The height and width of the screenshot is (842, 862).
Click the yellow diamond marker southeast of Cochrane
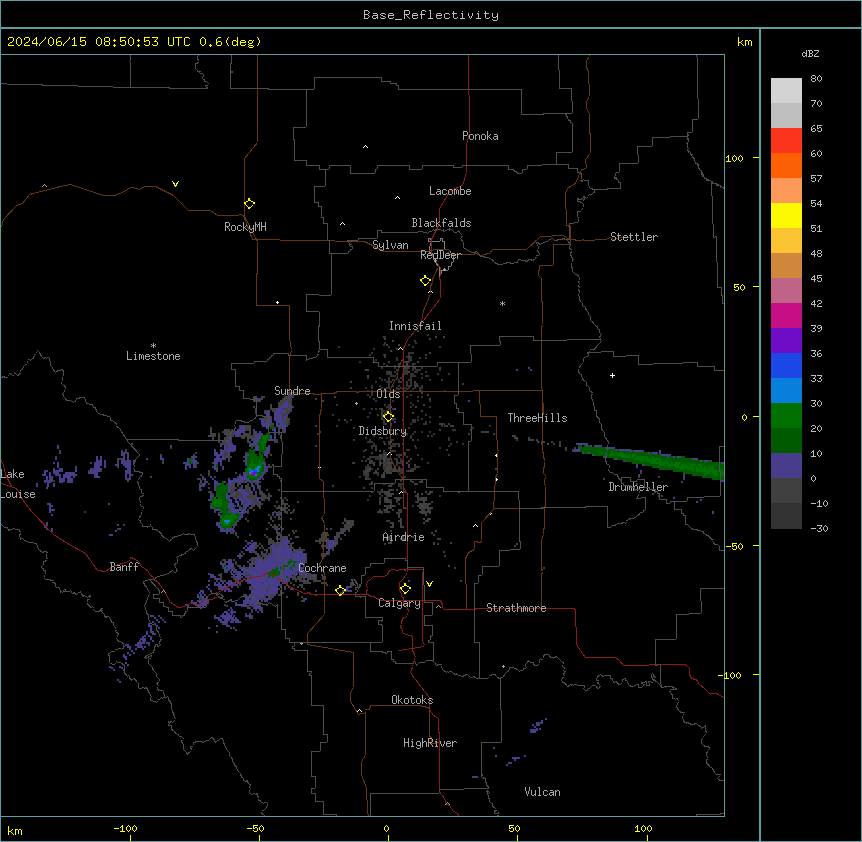click(x=340, y=590)
